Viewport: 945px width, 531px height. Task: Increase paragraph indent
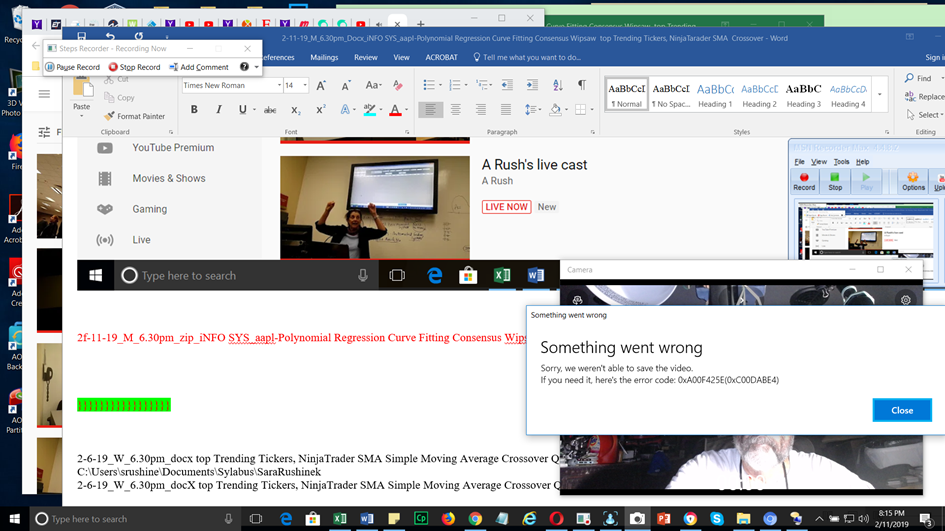532,86
